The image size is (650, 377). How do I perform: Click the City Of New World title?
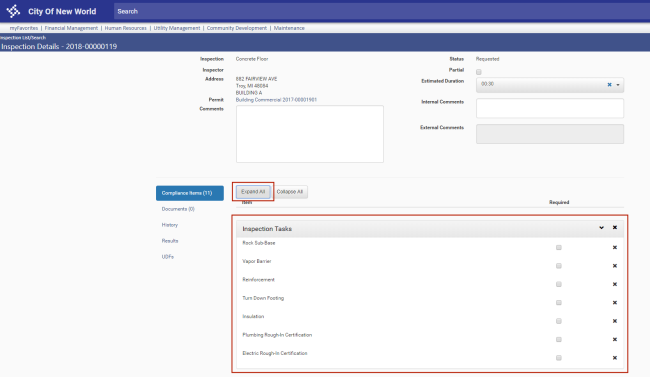tap(62, 12)
